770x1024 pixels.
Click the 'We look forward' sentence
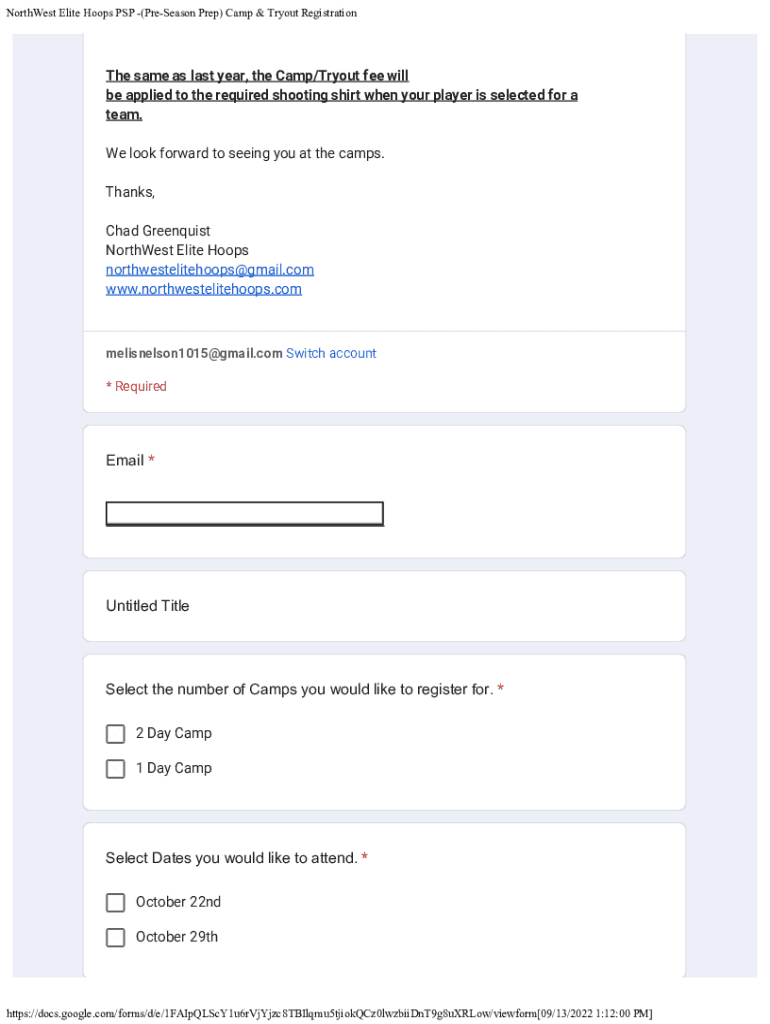(245, 154)
